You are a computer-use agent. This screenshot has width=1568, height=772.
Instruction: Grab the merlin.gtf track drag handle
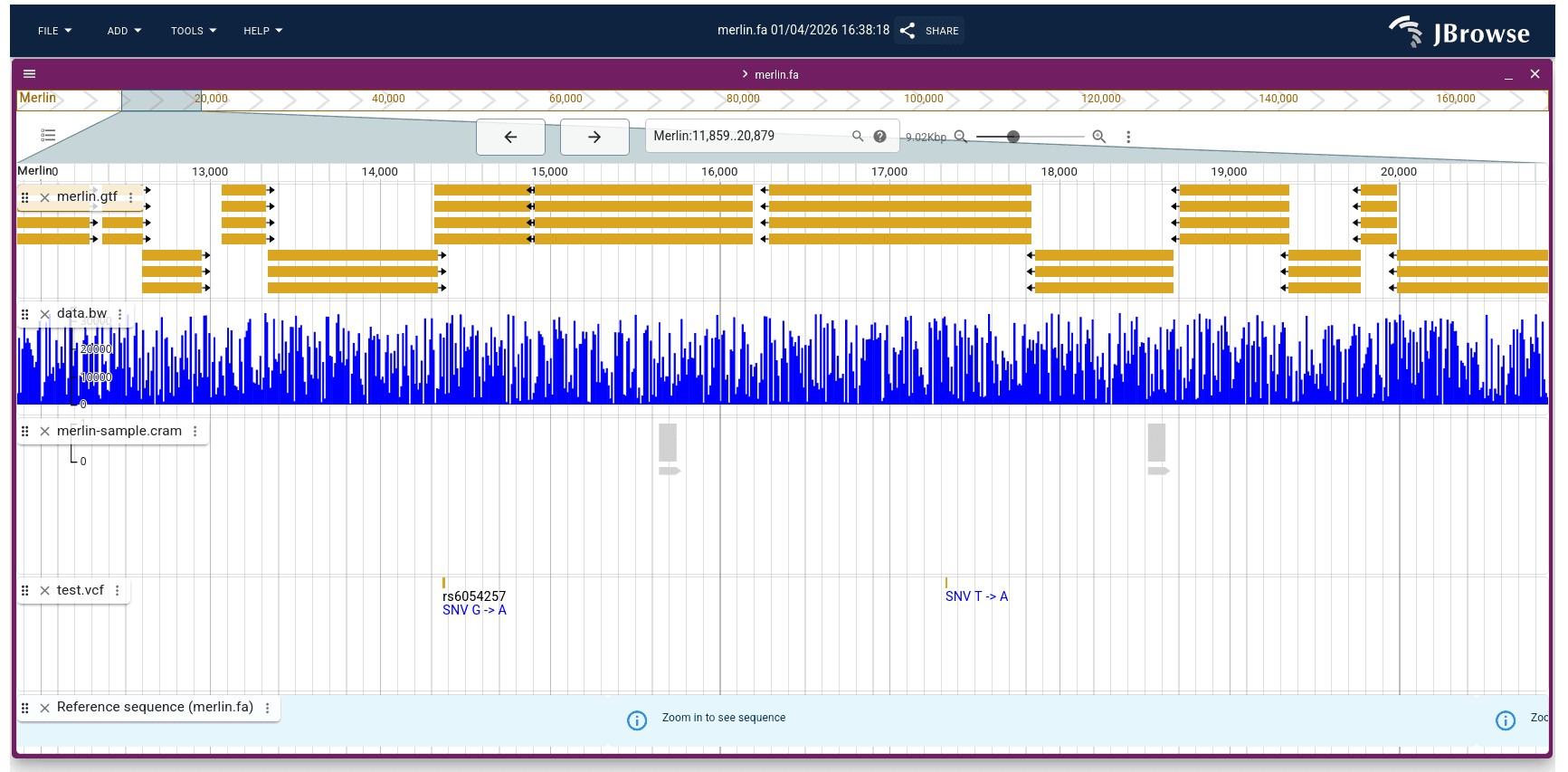coord(25,197)
